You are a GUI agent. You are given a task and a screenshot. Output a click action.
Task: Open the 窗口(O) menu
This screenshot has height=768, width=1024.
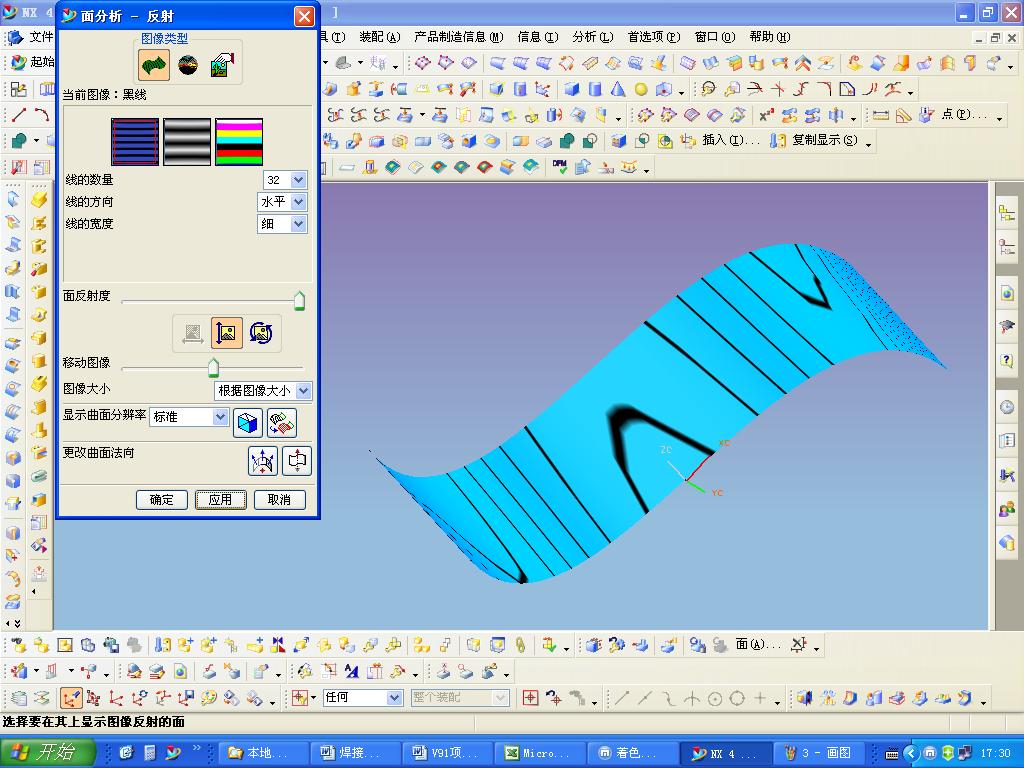click(714, 37)
